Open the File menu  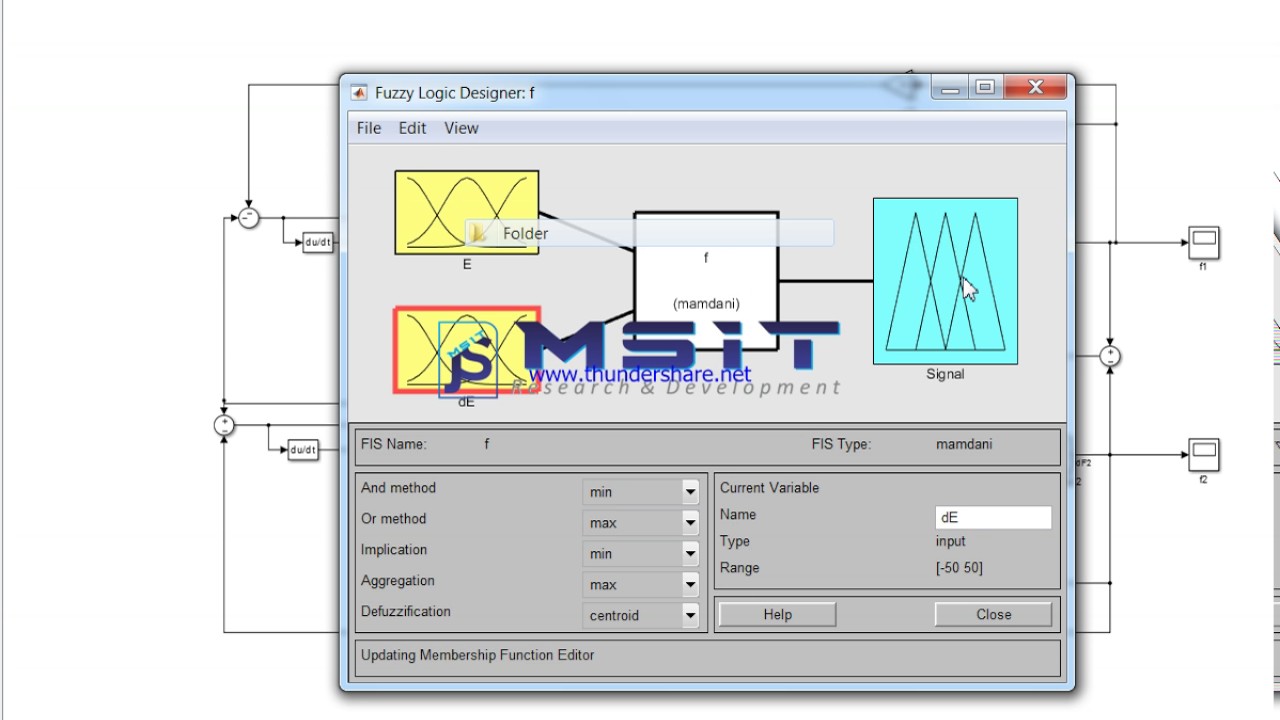pos(369,128)
